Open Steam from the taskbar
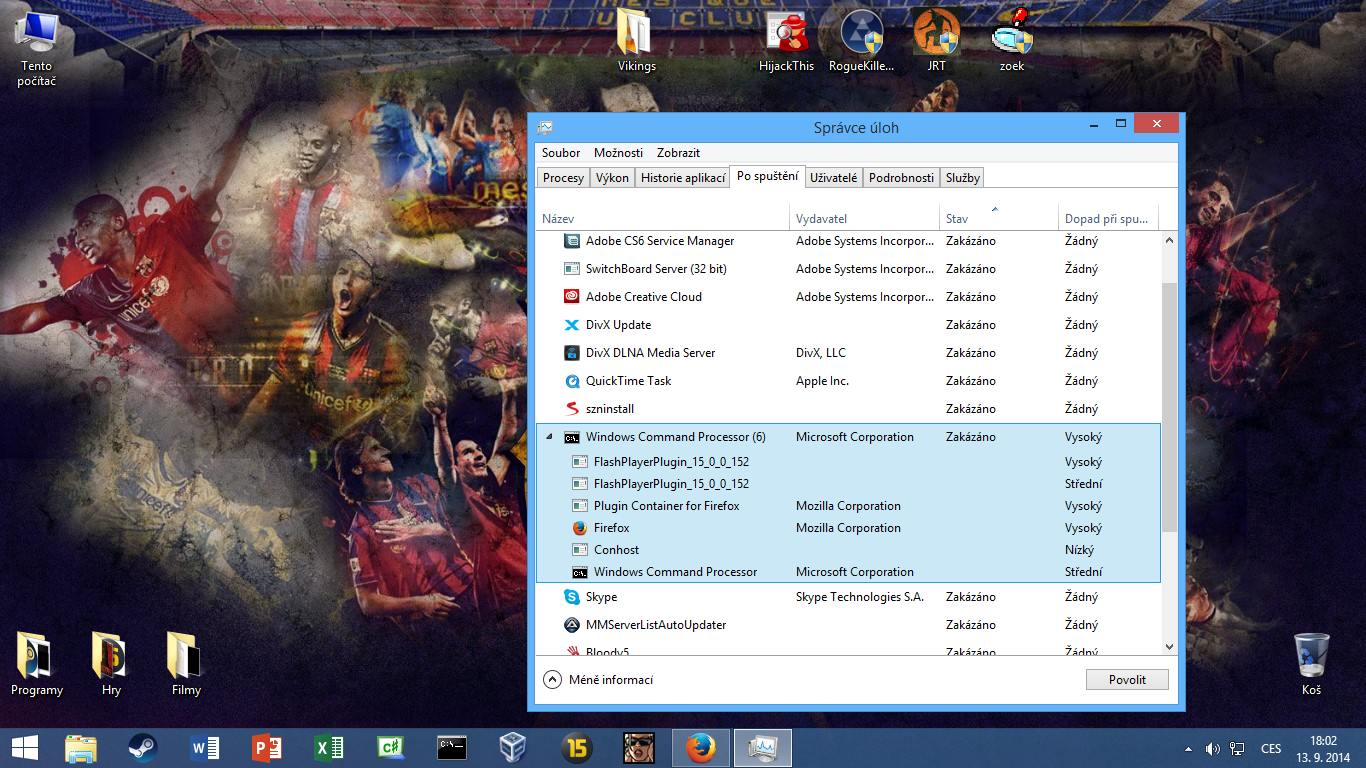The image size is (1366, 768). click(143, 747)
